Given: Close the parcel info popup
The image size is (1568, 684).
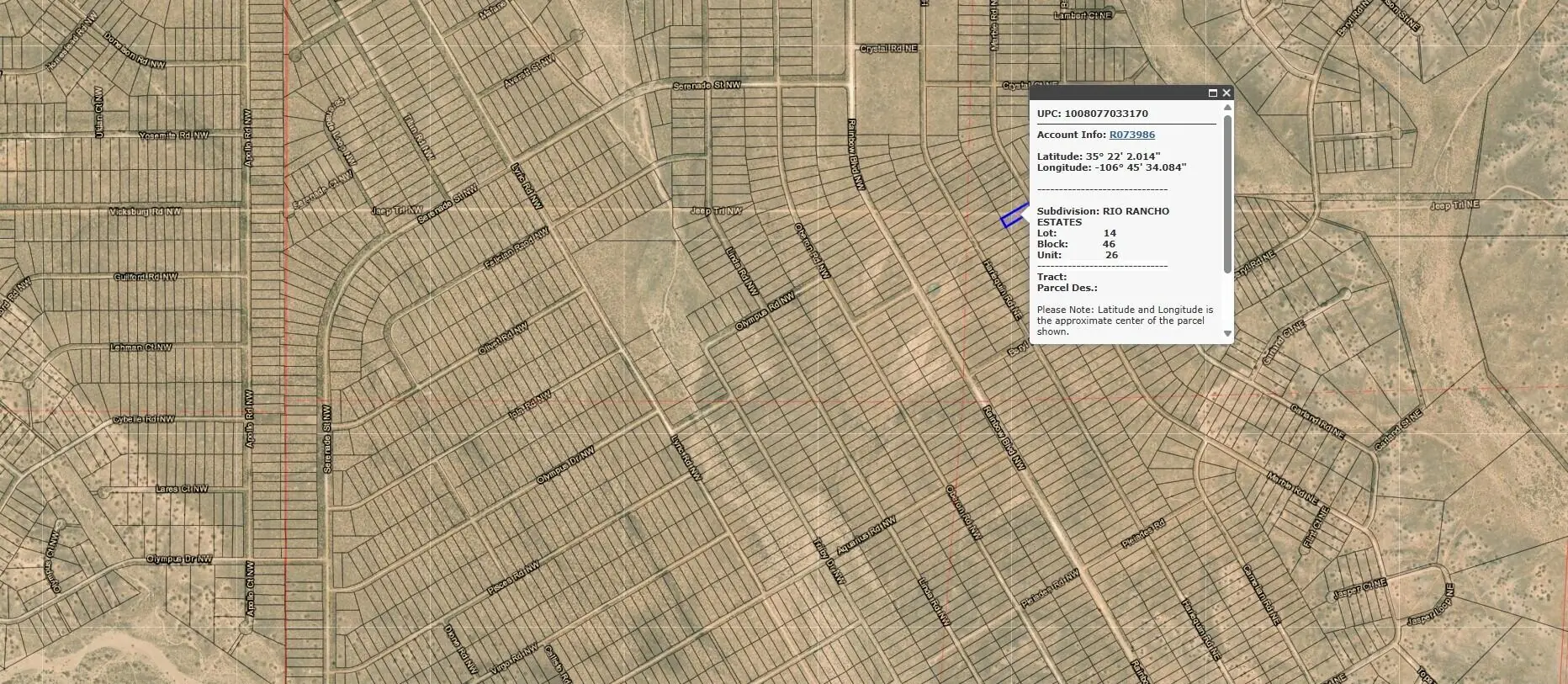Looking at the screenshot, I should [x=1226, y=93].
